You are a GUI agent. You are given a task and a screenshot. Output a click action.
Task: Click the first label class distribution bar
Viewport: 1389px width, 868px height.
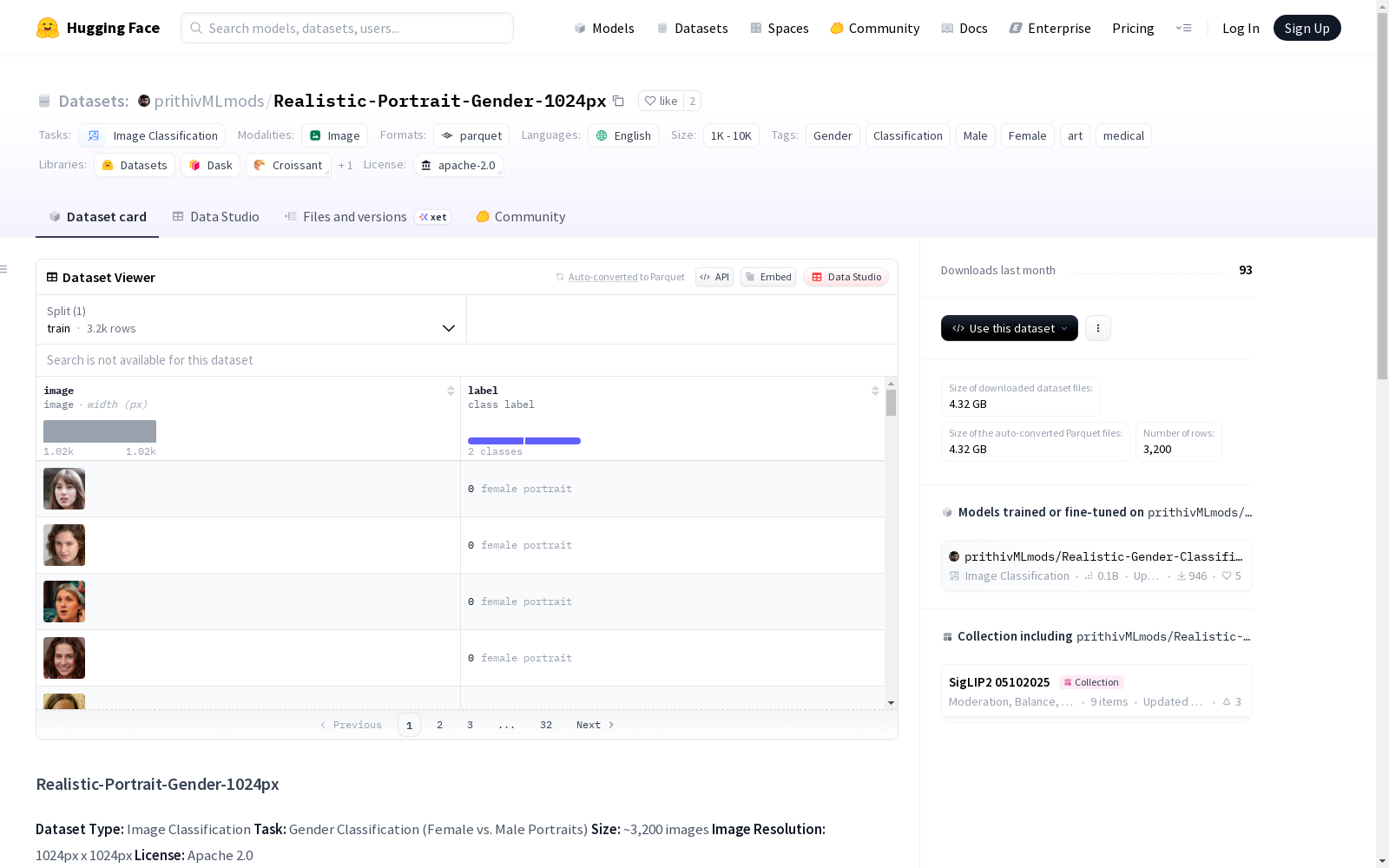pos(496,441)
